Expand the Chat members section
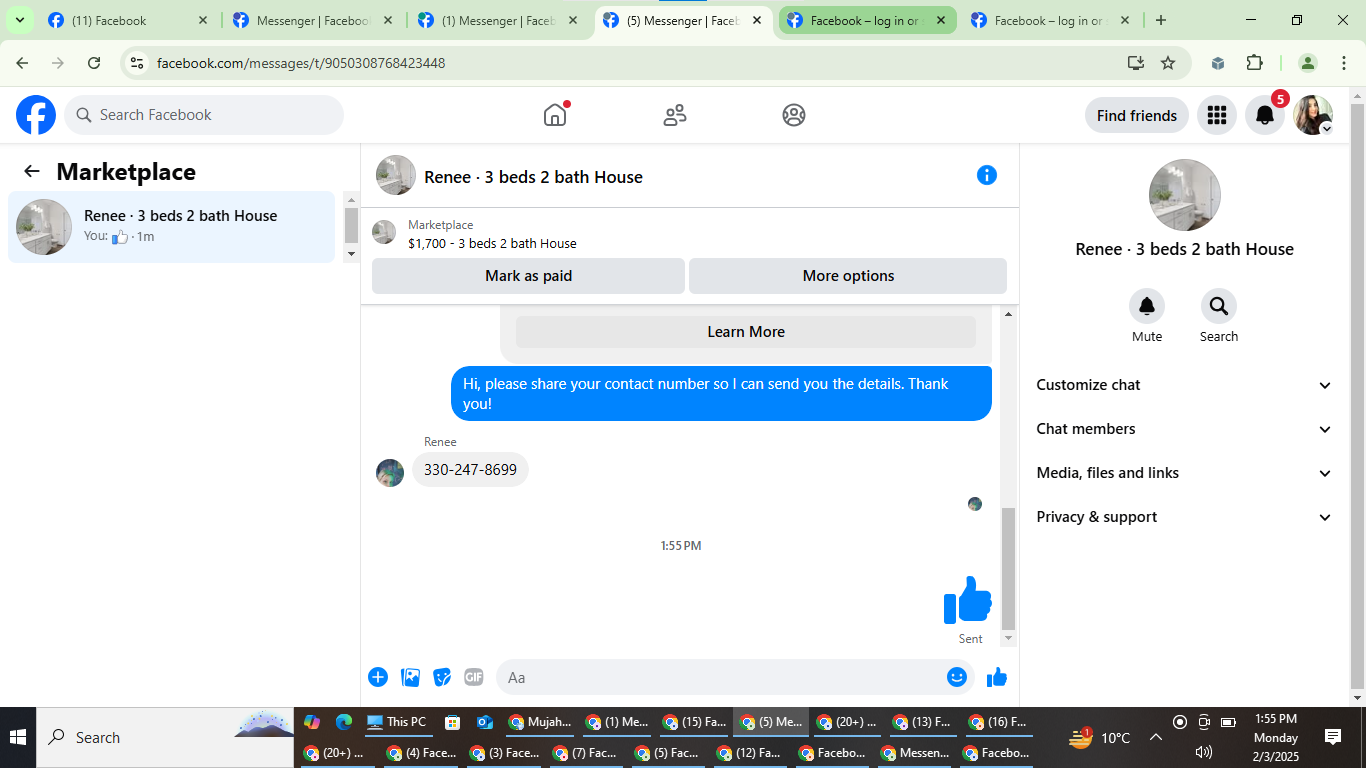 (1185, 429)
